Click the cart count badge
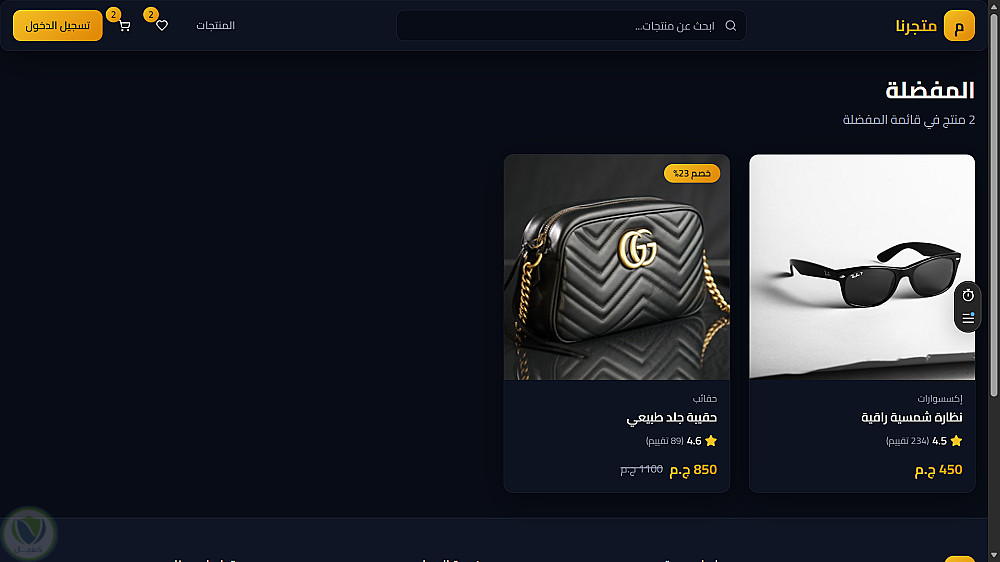This screenshot has width=1000, height=562. (x=114, y=15)
